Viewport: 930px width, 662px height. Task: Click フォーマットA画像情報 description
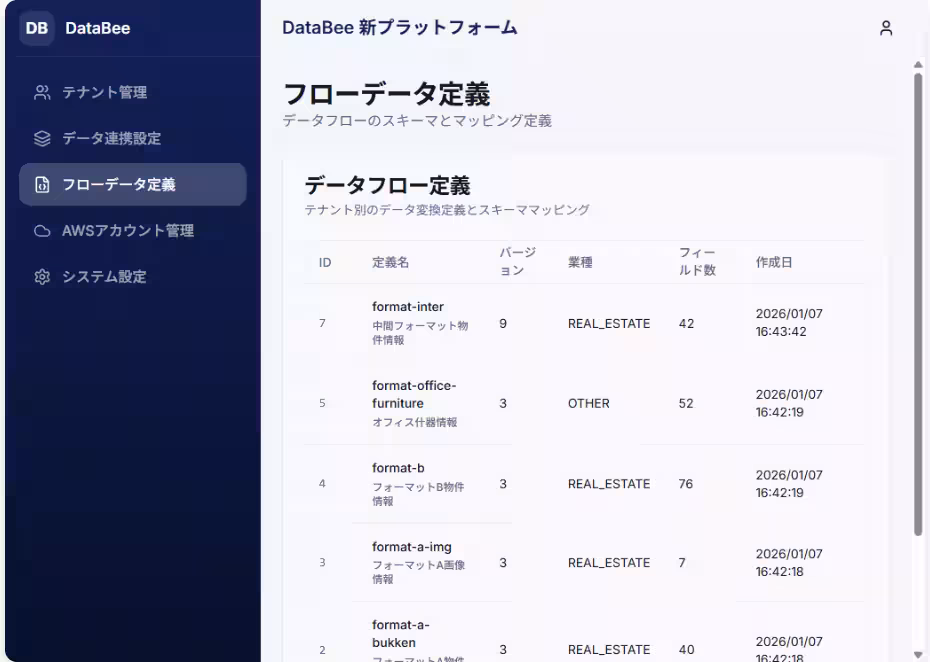(x=418, y=572)
